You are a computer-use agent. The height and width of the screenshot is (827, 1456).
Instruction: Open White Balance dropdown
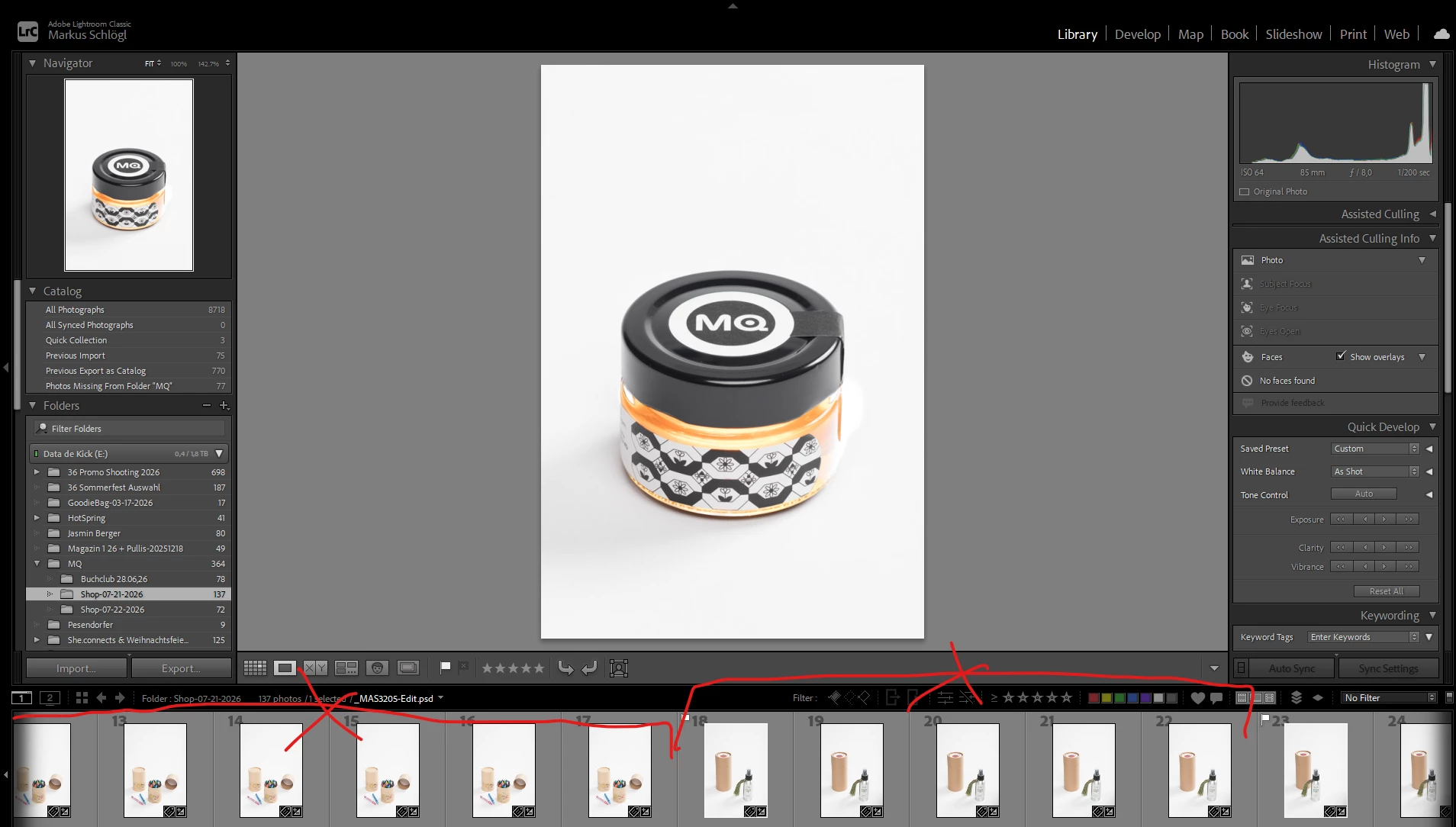pos(1375,471)
